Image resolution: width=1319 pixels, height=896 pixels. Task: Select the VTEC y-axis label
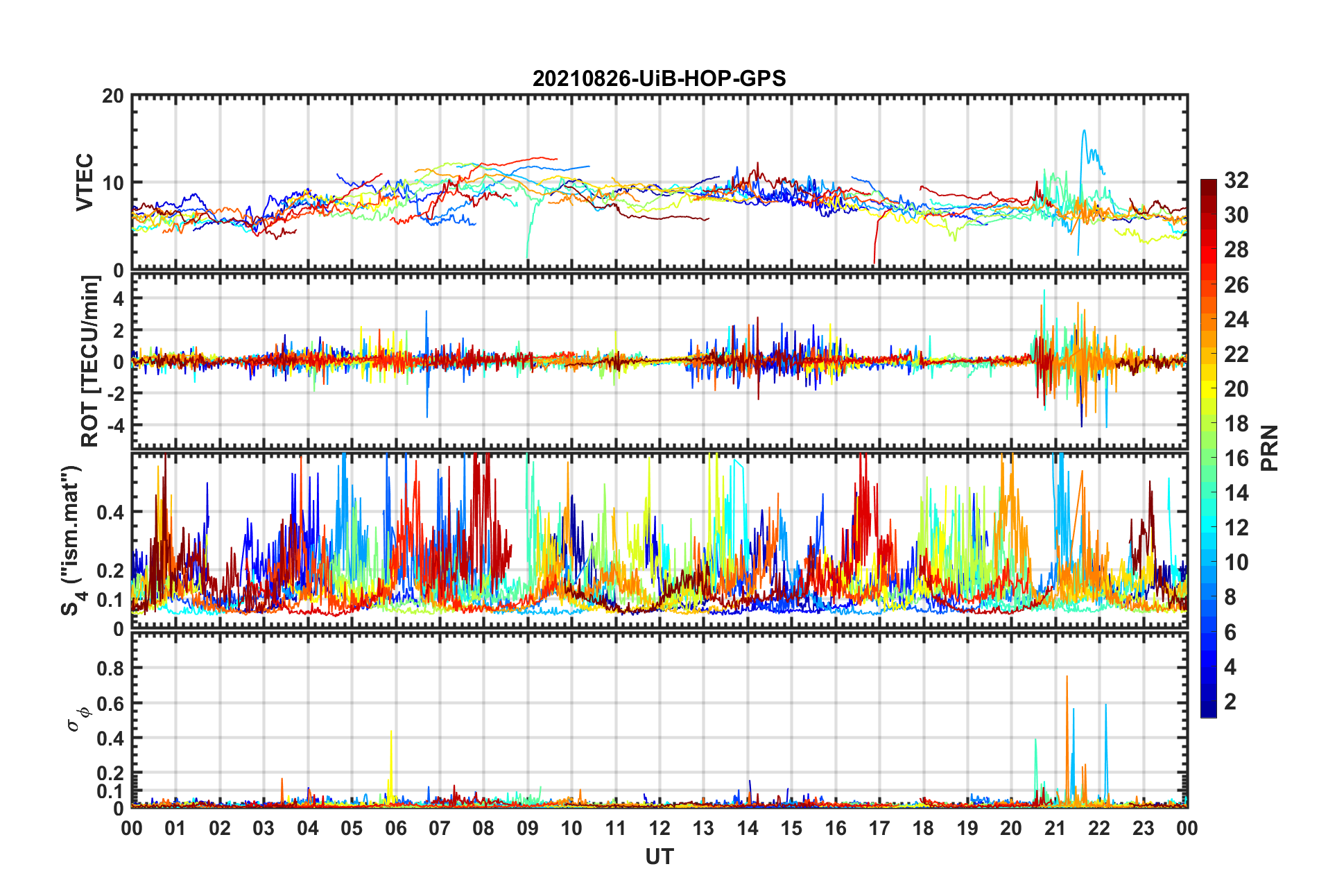85,182
